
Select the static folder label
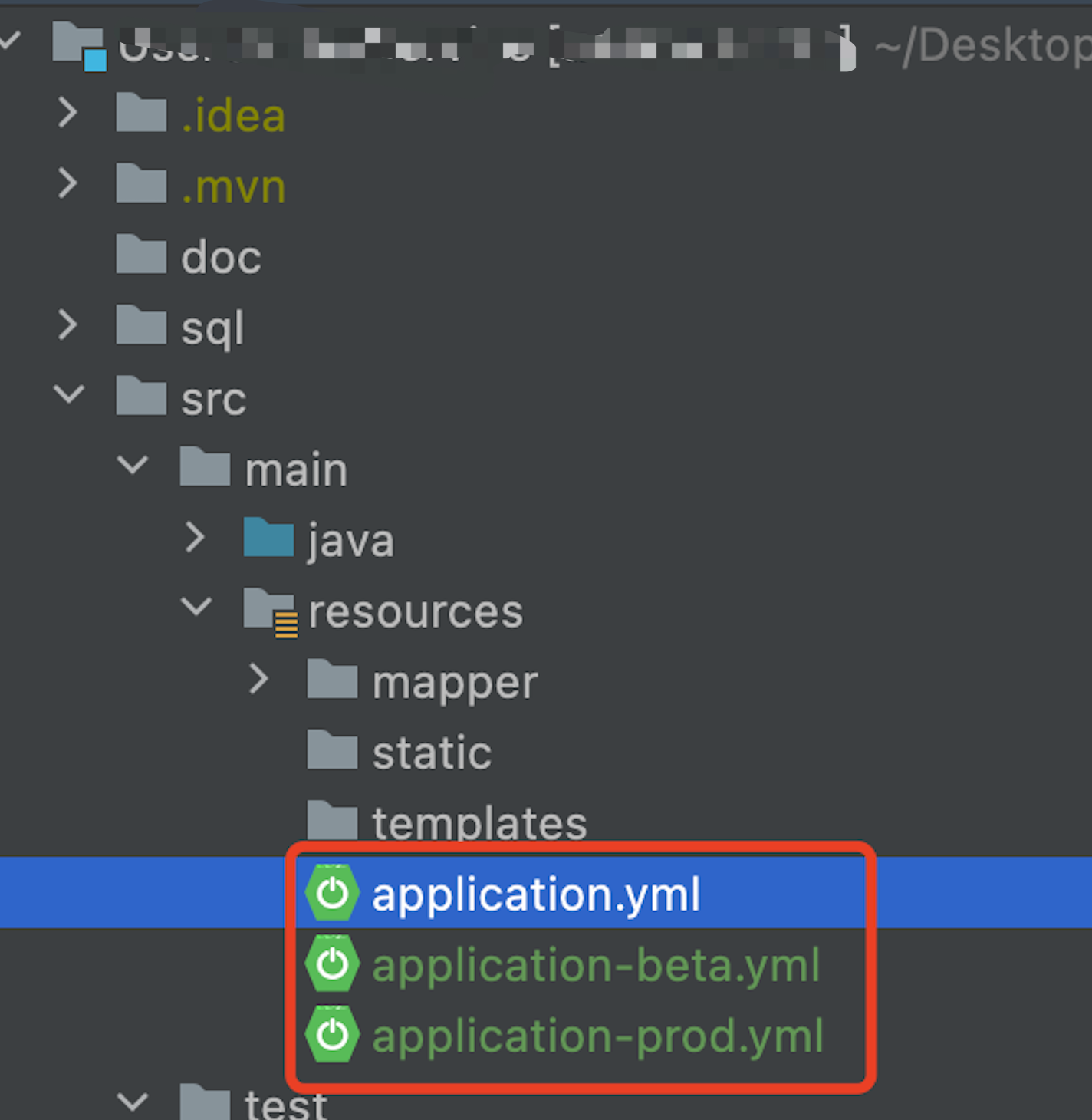click(432, 753)
